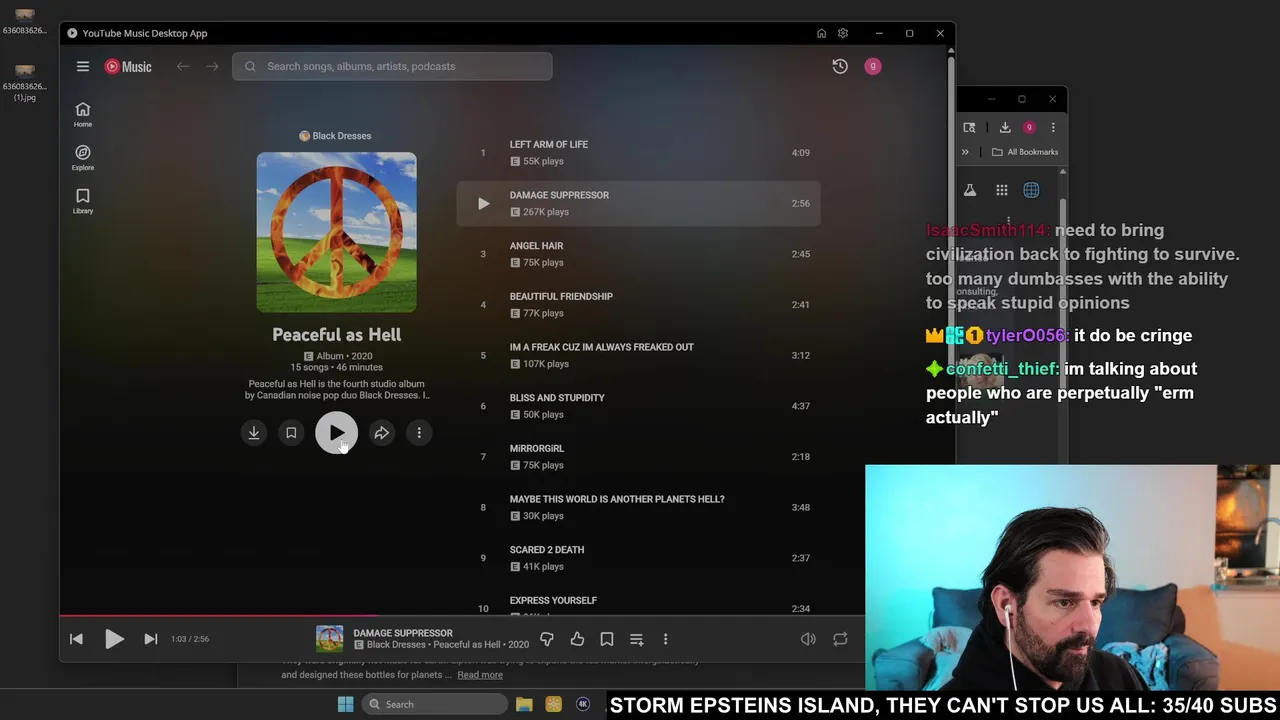Open the orange sun app on taskbar

point(553,704)
